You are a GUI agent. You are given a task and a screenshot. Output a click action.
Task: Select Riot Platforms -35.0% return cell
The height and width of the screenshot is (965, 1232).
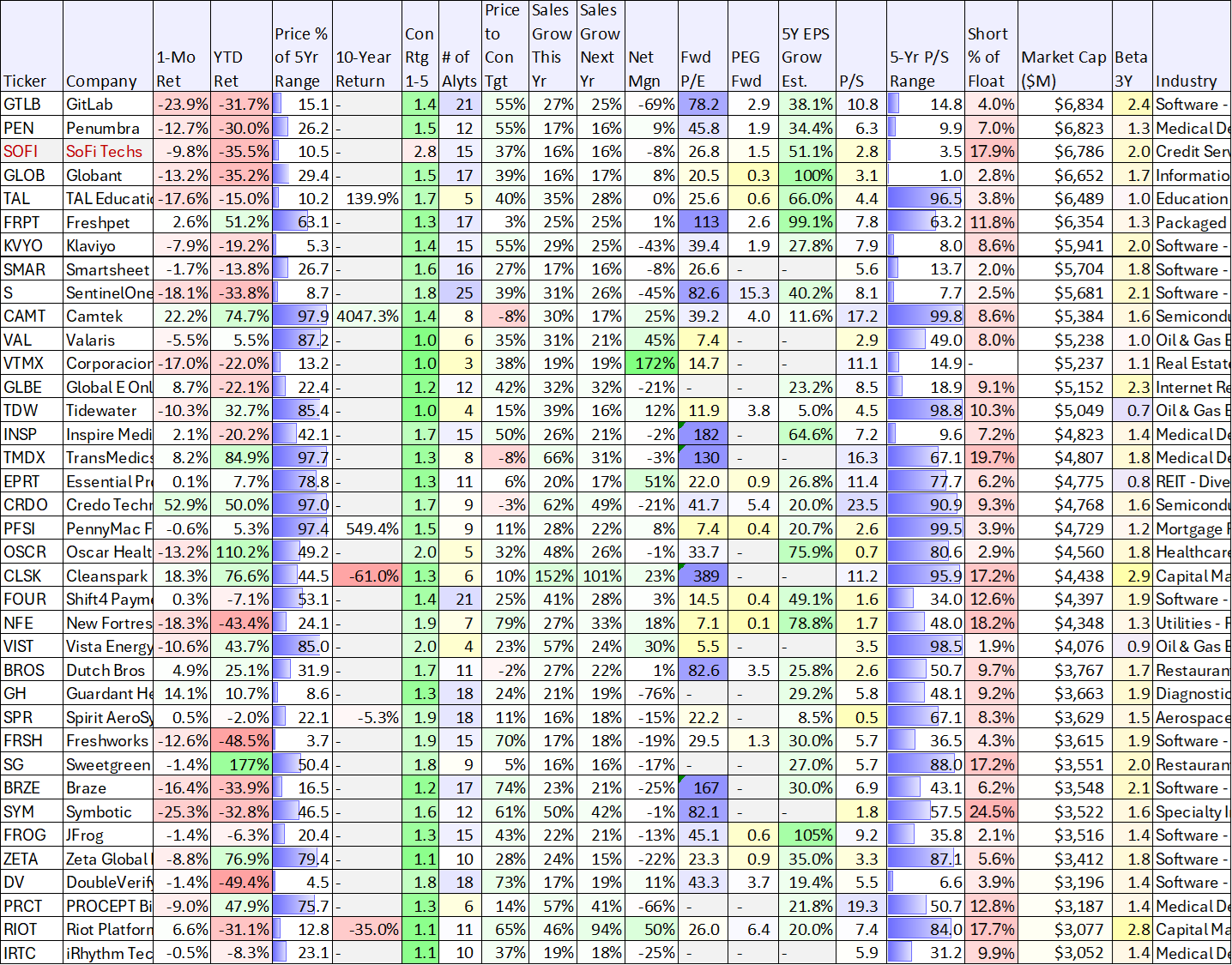(367, 930)
